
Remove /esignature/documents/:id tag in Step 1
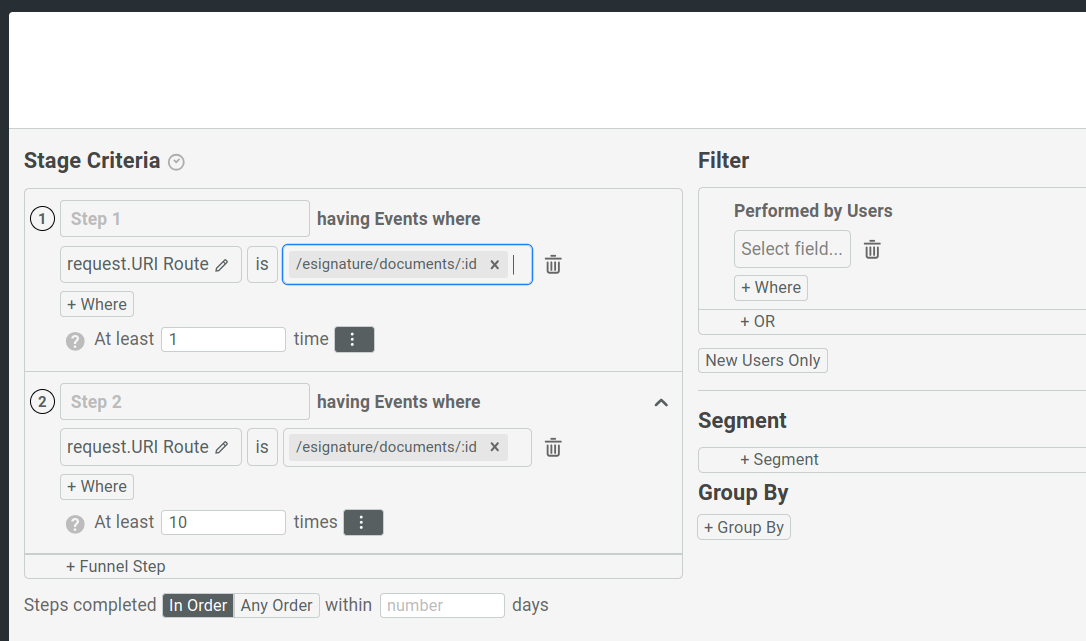click(494, 265)
